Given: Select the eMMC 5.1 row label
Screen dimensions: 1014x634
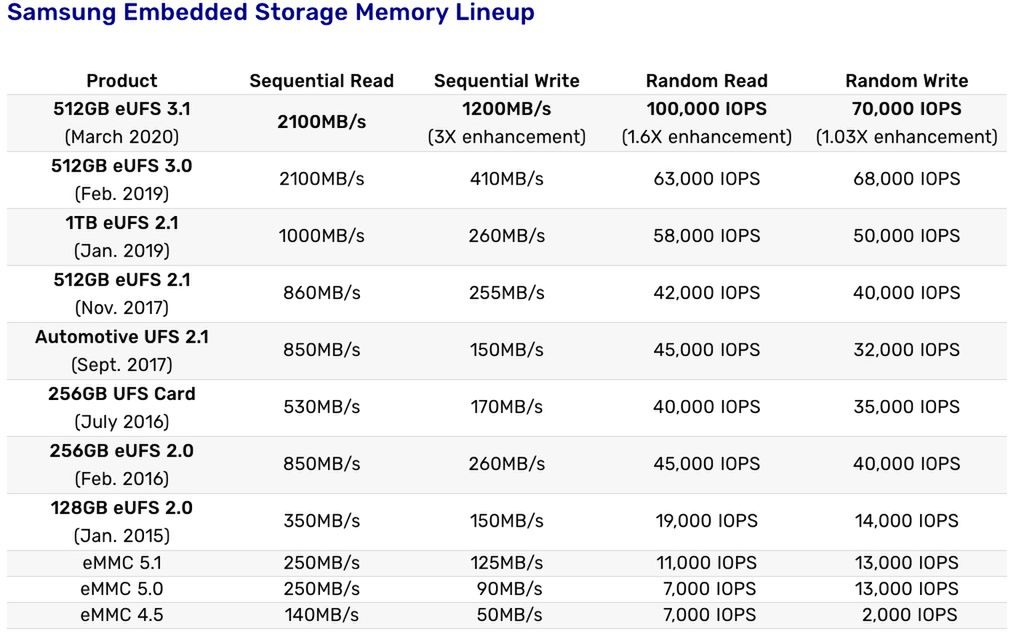Looking at the screenshot, I should tap(122, 563).
